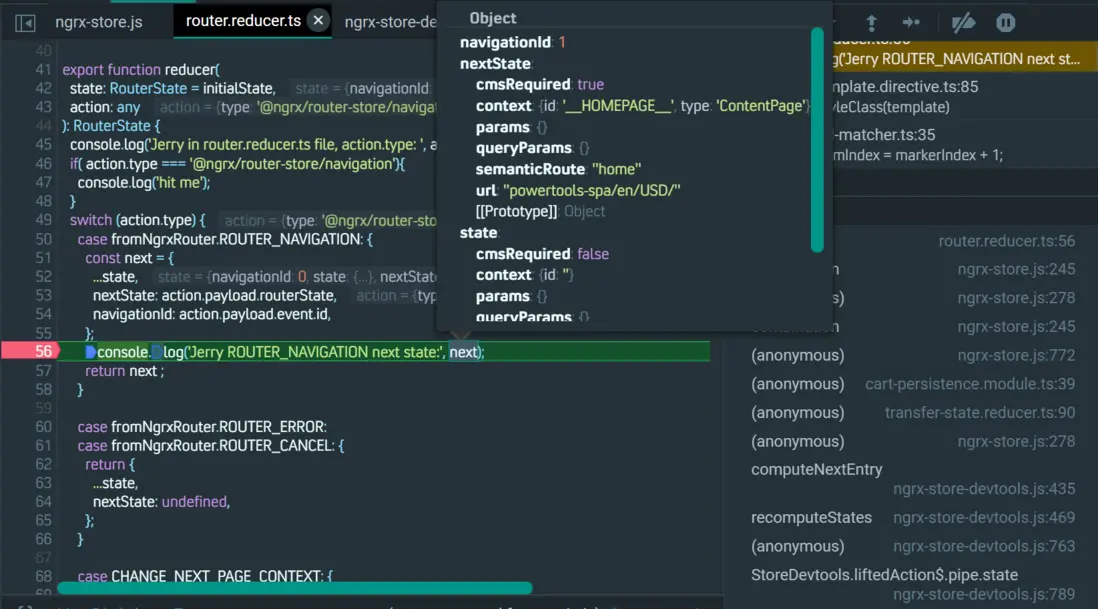The width and height of the screenshot is (1098, 609).
Task: Click the 'next' variable on line 56
Action: pos(463,352)
